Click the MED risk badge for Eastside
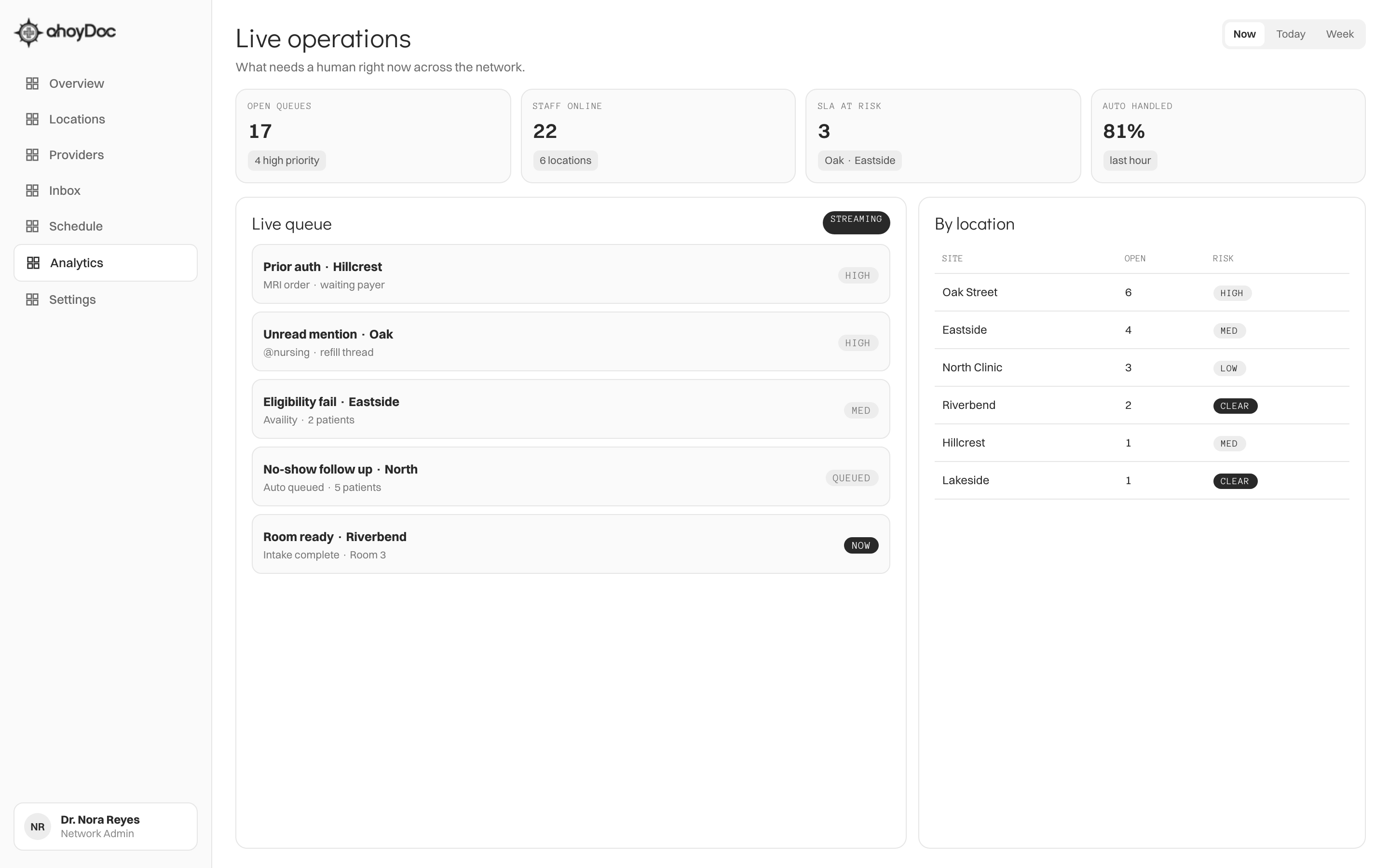The width and height of the screenshot is (1389, 868). point(1229,331)
